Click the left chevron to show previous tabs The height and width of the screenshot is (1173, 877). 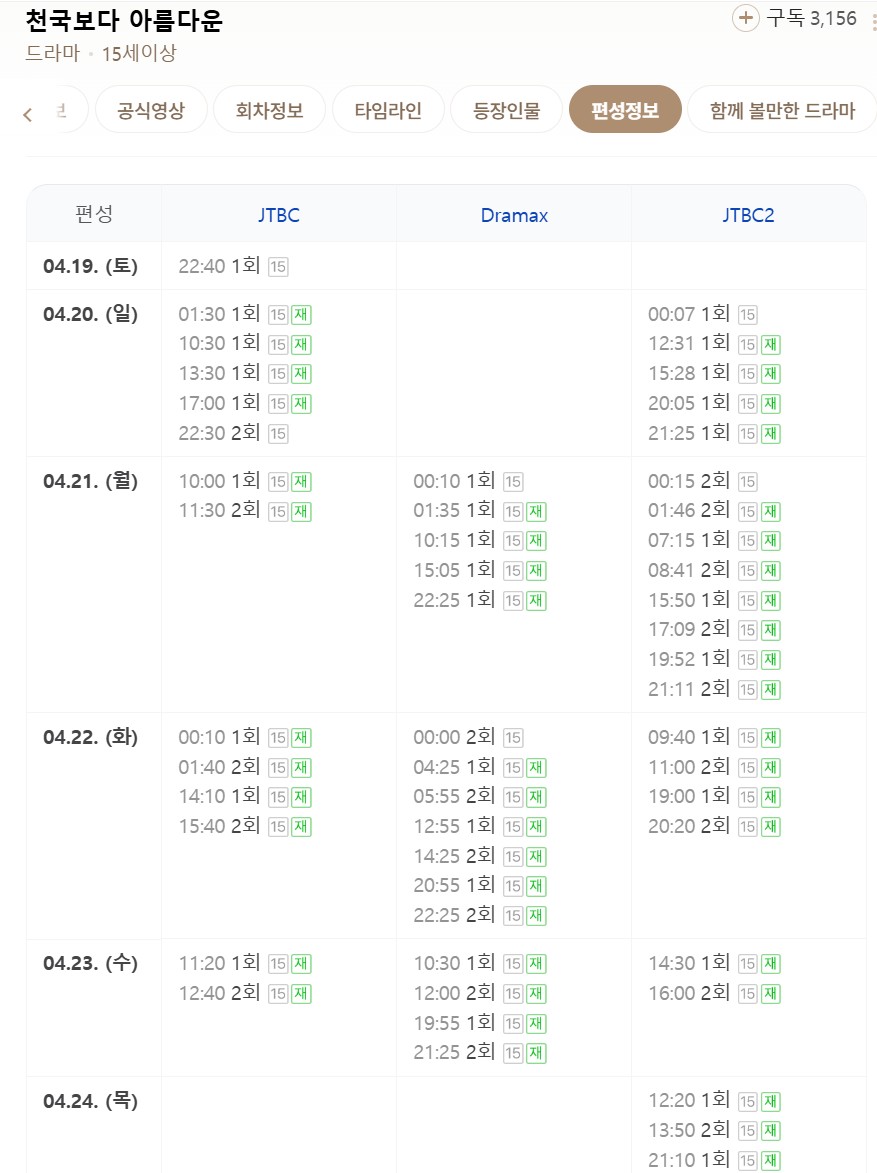pos(28,114)
